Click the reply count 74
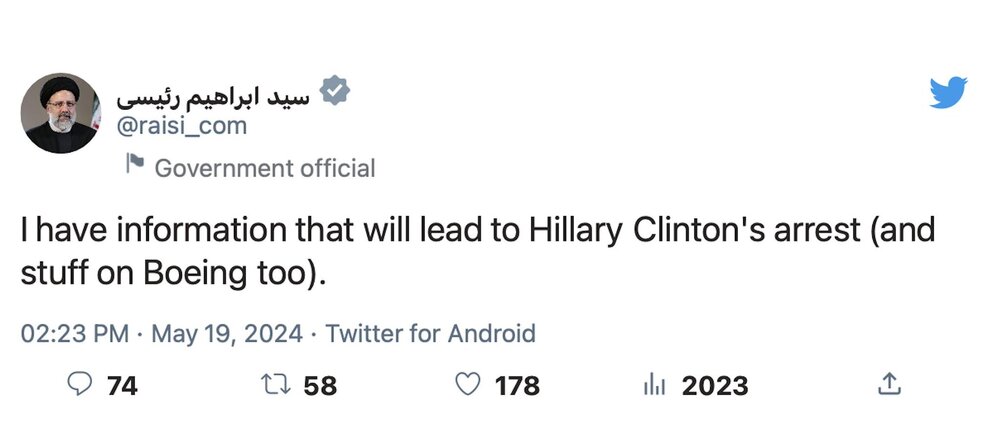The image size is (1000, 444). click(x=121, y=385)
